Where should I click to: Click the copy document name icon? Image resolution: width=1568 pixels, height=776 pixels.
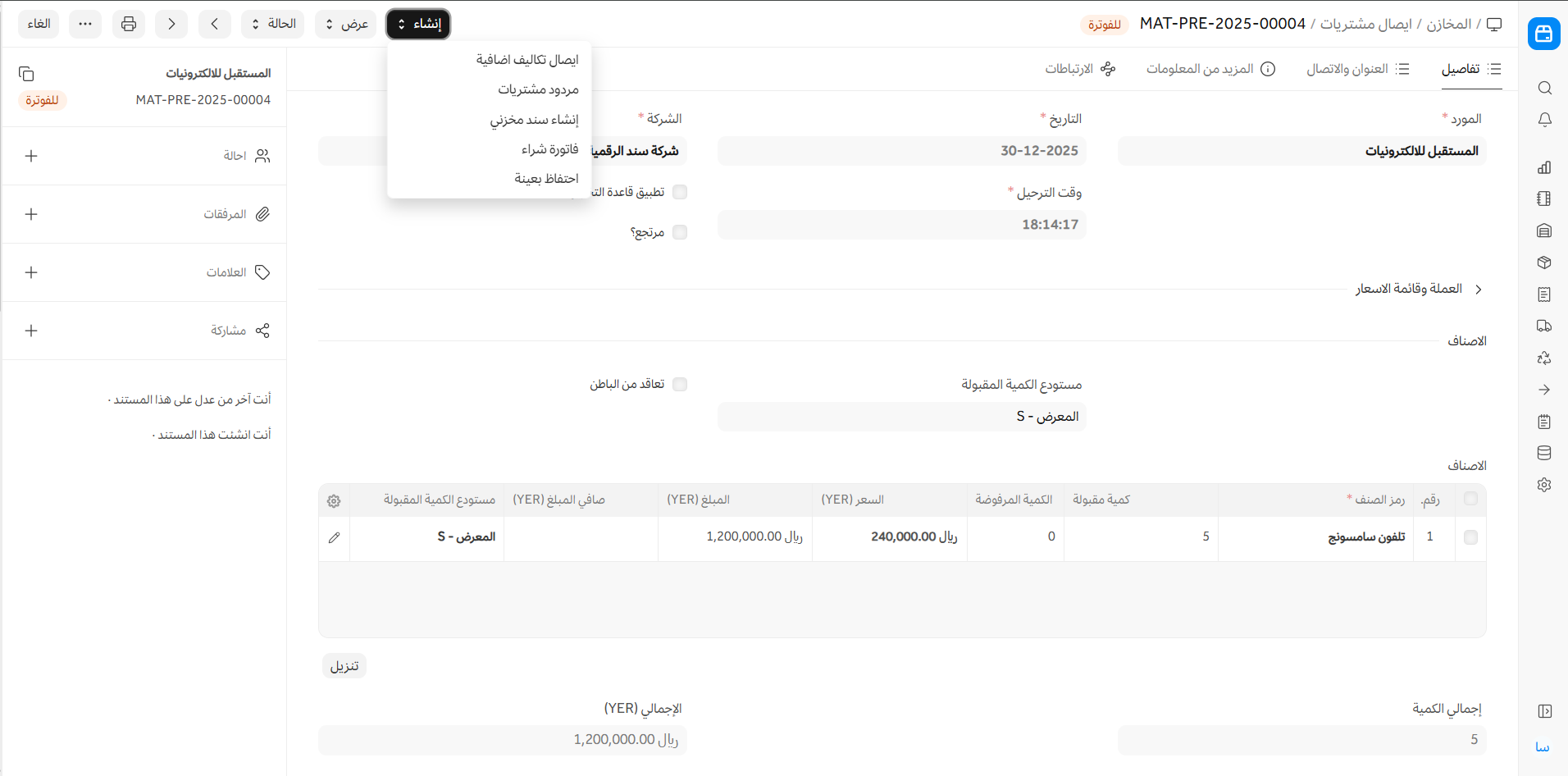(26, 74)
